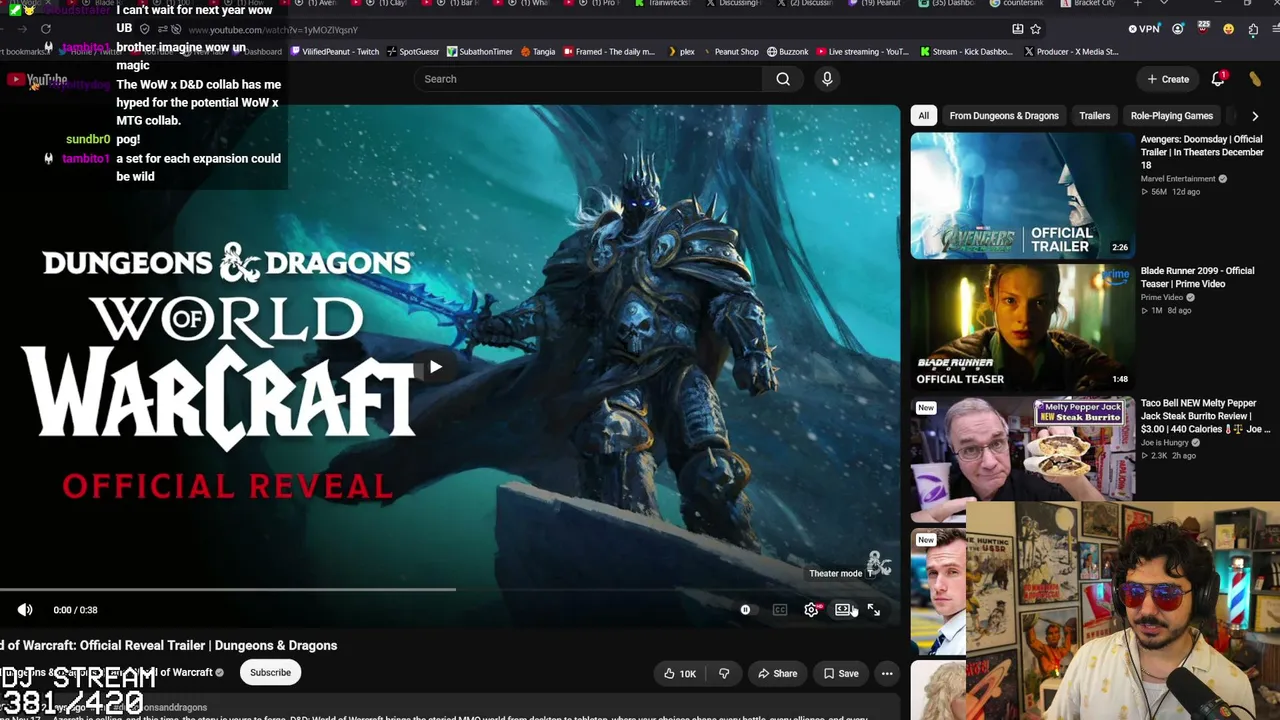Open the Tangia bookmark

click(x=538, y=52)
